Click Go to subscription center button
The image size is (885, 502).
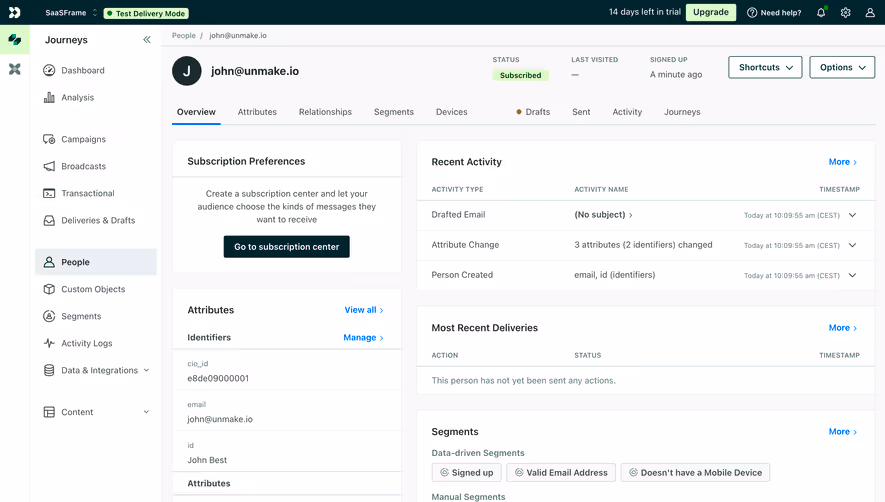click(x=287, y=247)
